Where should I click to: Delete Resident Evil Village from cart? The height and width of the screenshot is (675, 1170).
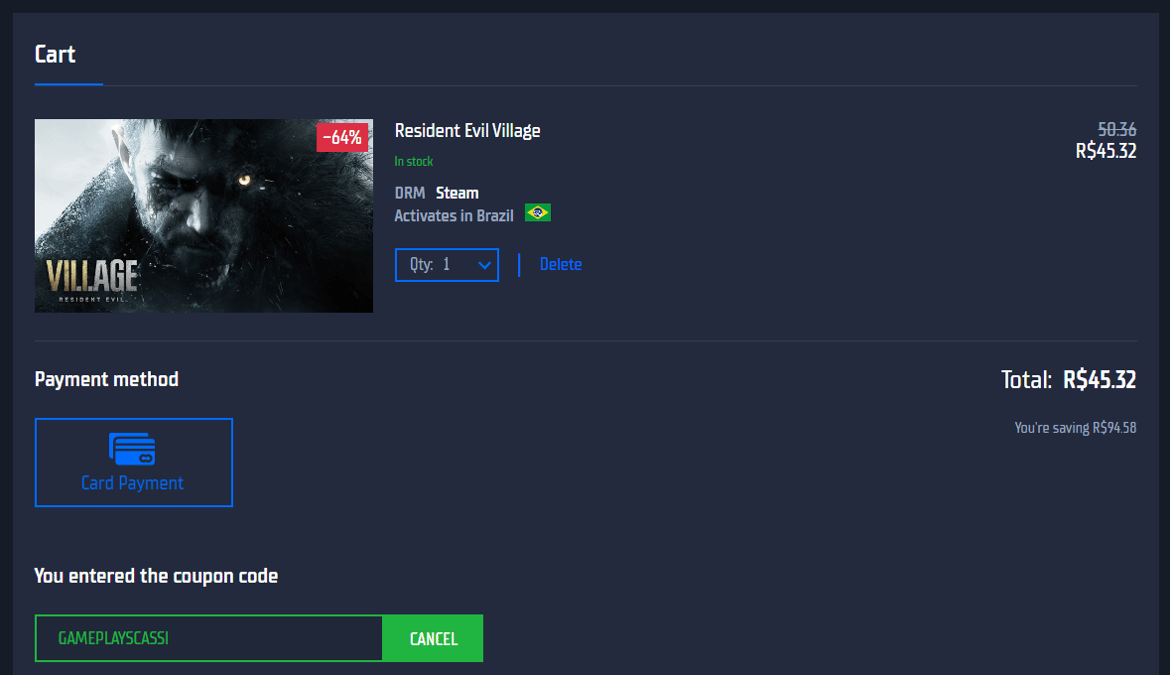560,265
